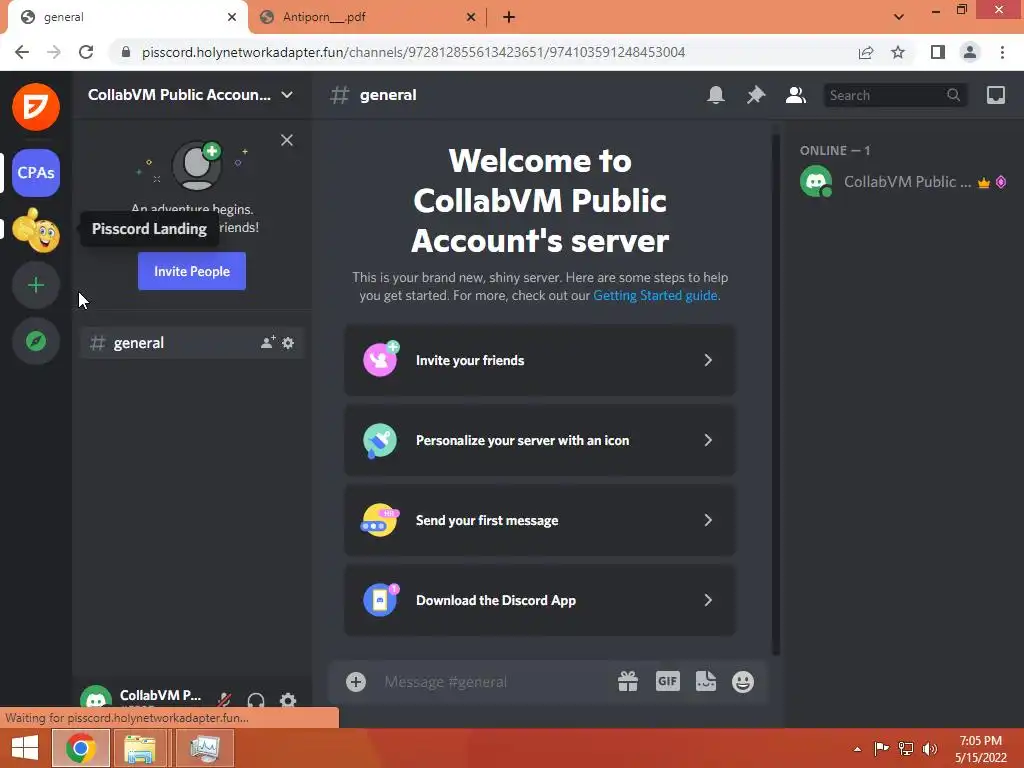Open User Settings gear icon
Viewport: 1024px width, 768px height.
[288, 700]
